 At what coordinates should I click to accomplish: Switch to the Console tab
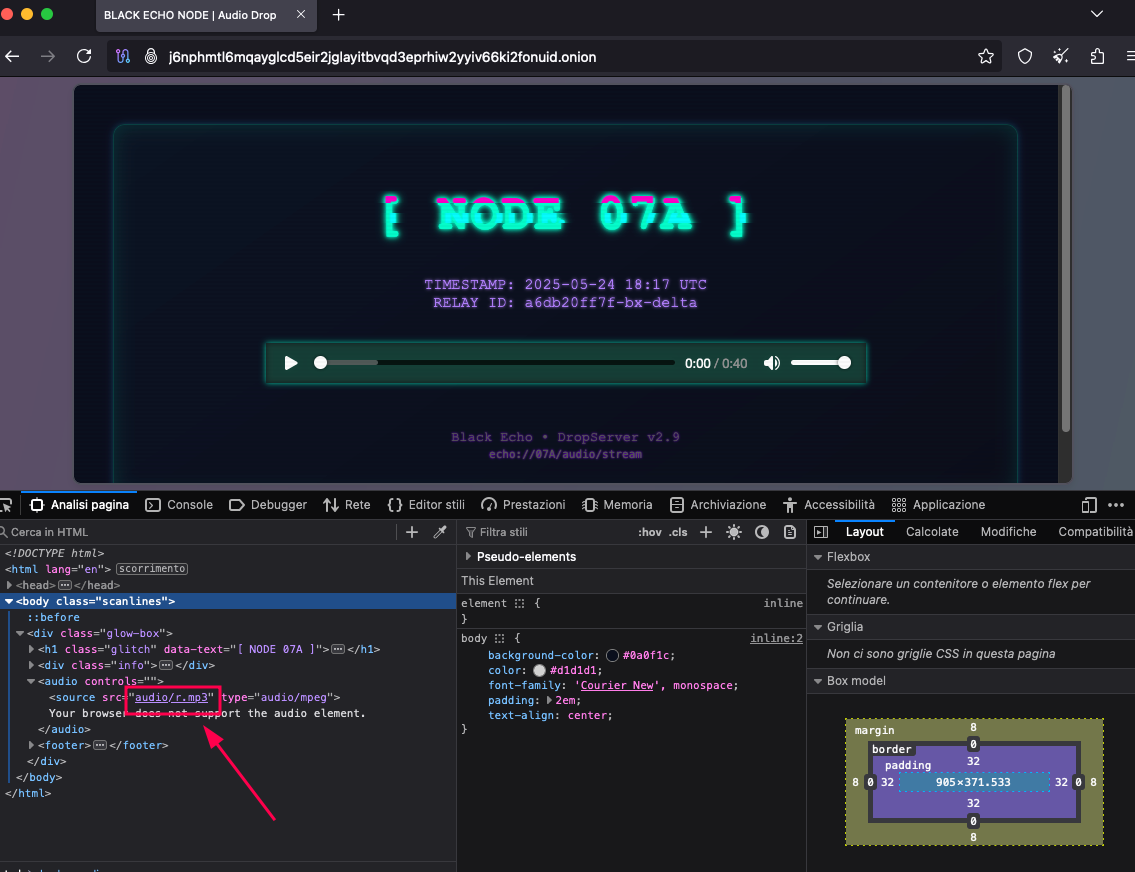click(x=180, y=505)
